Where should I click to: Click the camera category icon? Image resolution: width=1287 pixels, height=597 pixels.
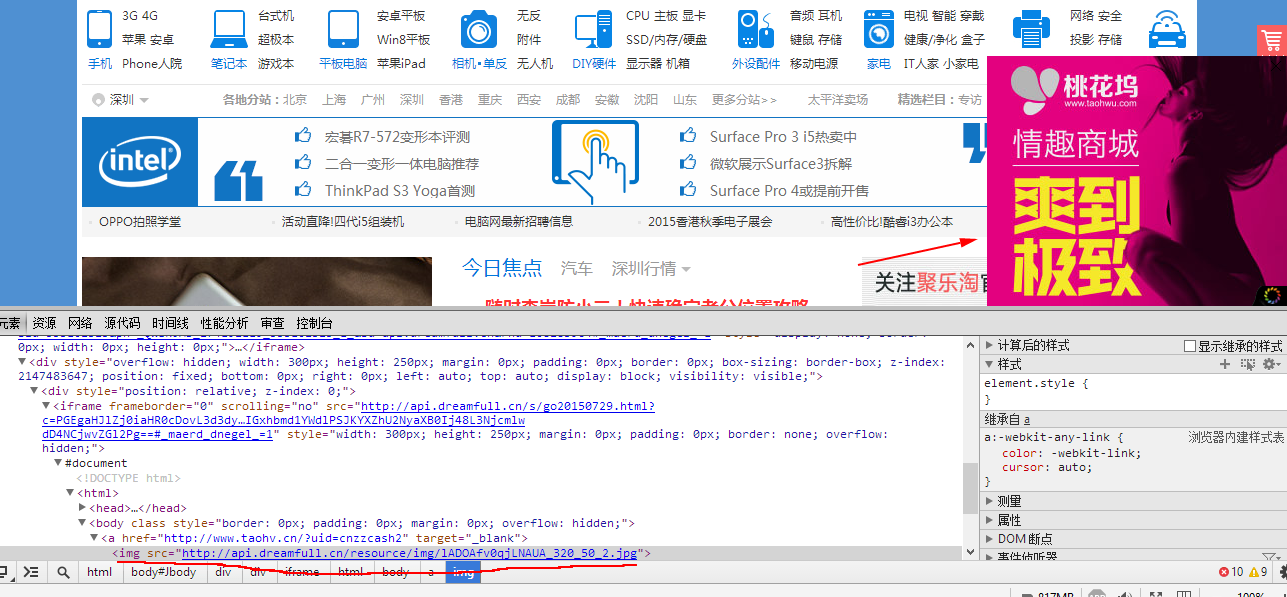[479, 29]
